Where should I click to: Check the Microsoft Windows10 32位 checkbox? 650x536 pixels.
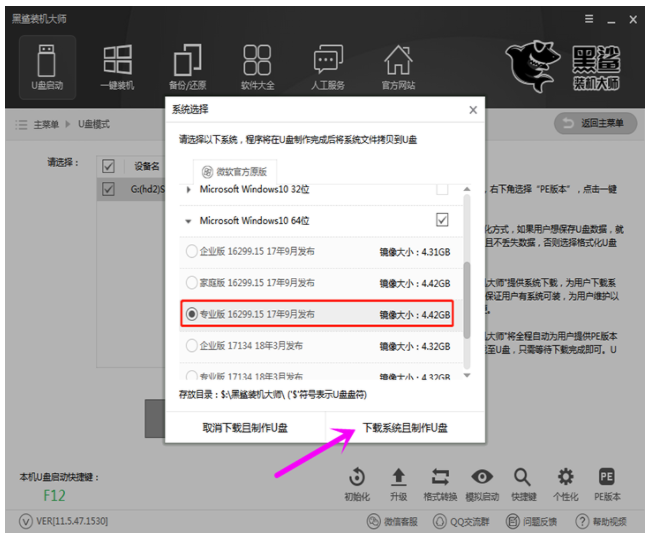click(442, 189)
